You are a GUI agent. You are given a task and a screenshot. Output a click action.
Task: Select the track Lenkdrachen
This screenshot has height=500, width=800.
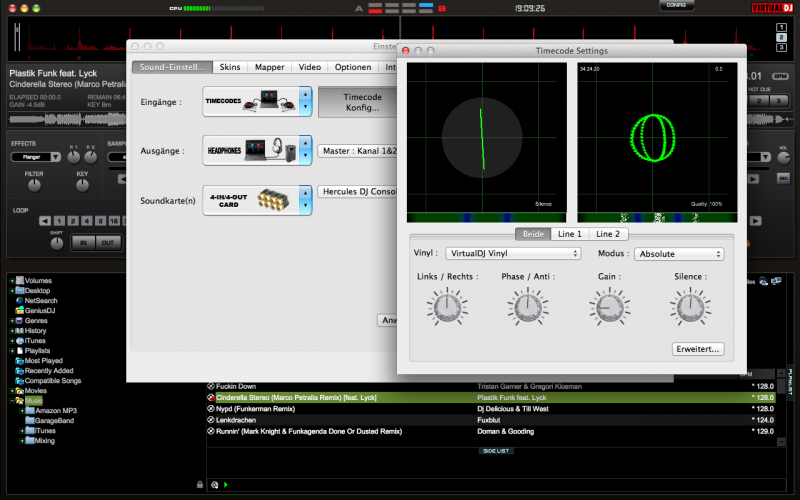coord(491,420)
